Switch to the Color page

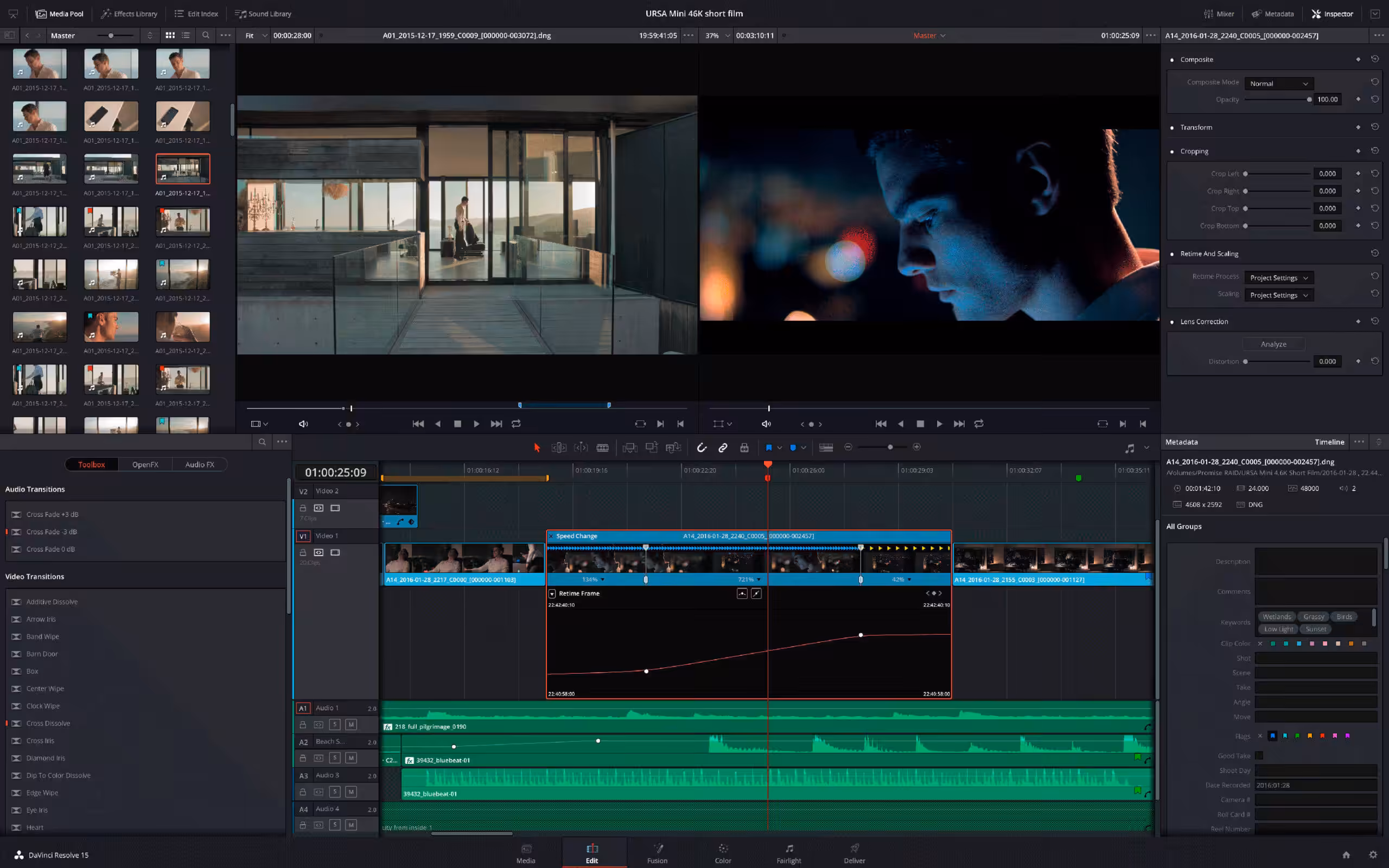pos(723,853)
